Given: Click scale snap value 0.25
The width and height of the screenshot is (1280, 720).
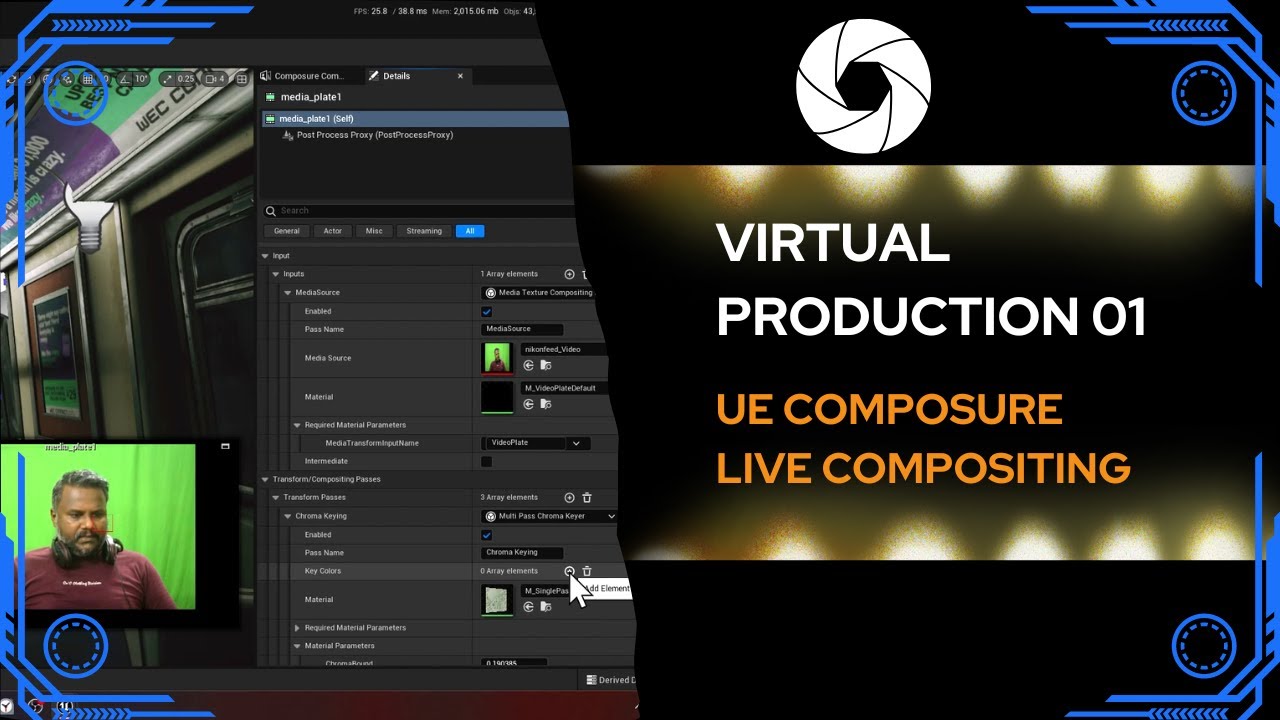Looking at the screenshot, I should tap(186, 79).
